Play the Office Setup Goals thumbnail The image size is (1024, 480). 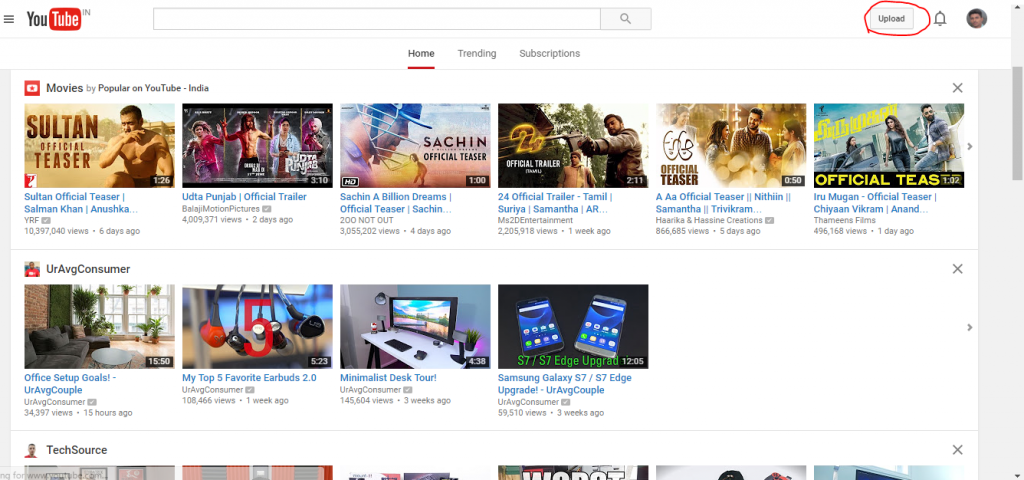pyautogui.click(x=99, y=327)
